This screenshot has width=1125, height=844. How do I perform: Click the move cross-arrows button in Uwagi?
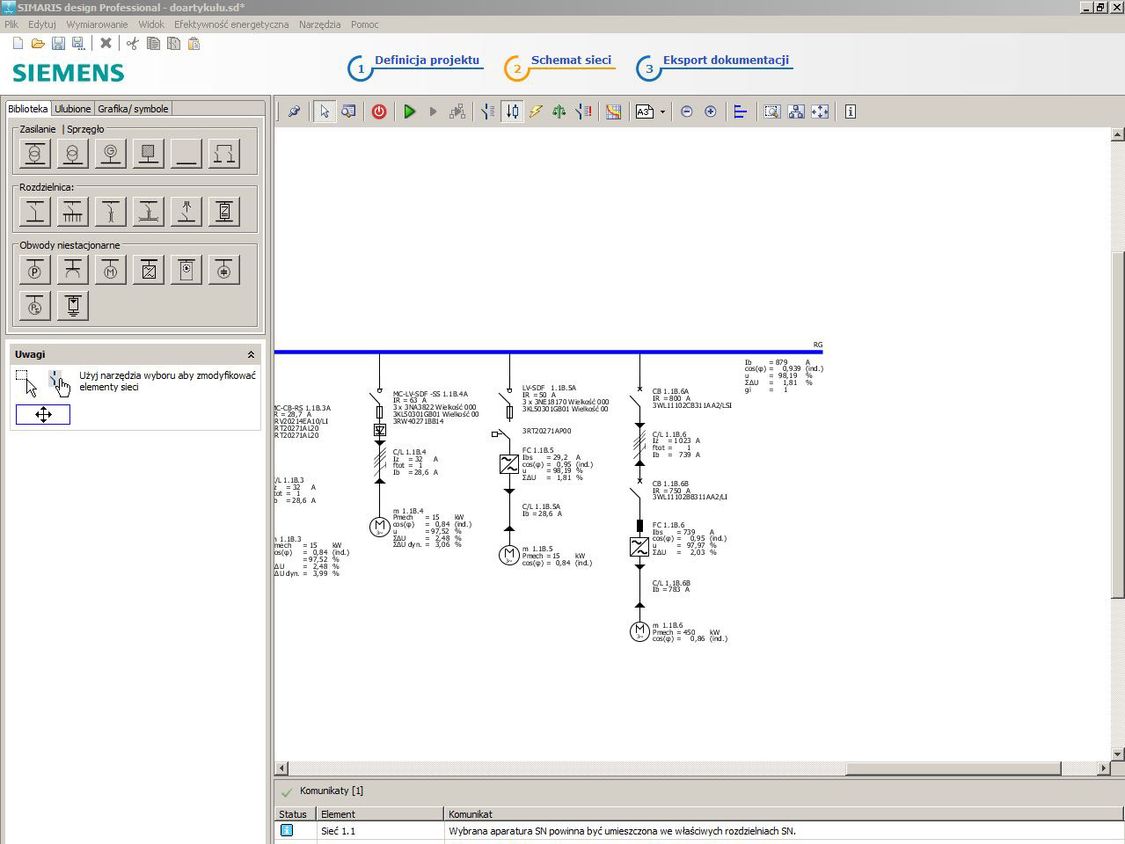pos(43,414)
